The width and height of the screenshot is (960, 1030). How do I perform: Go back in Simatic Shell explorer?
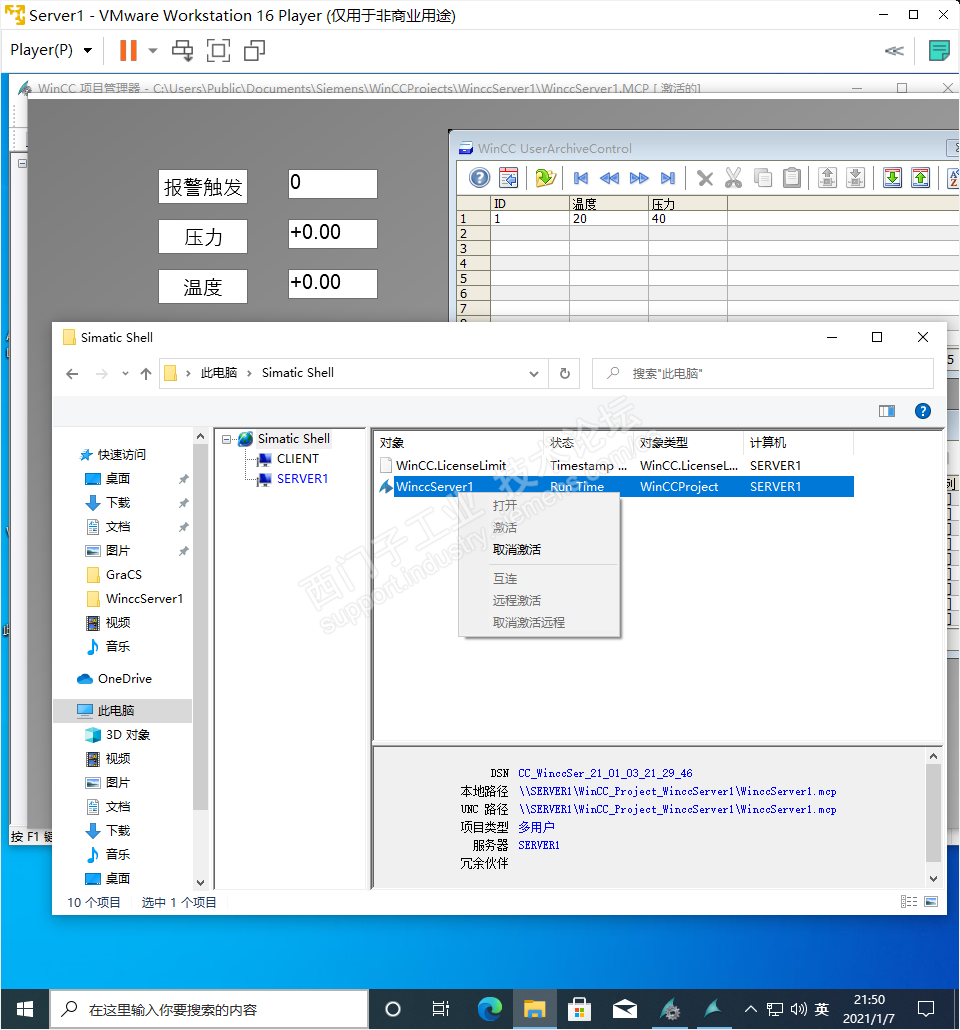(72, 374)
